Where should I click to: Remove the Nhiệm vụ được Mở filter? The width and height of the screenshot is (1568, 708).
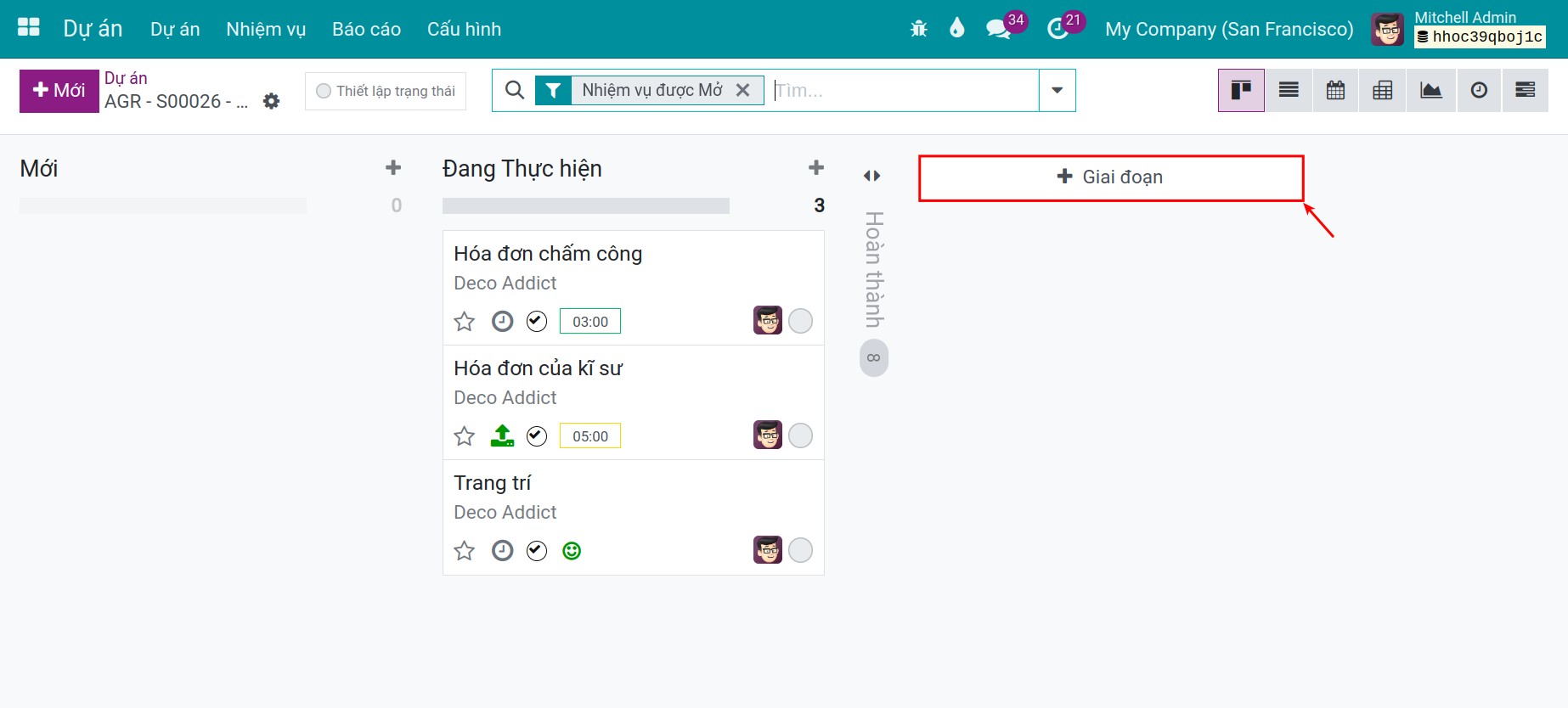click(742, 90)
